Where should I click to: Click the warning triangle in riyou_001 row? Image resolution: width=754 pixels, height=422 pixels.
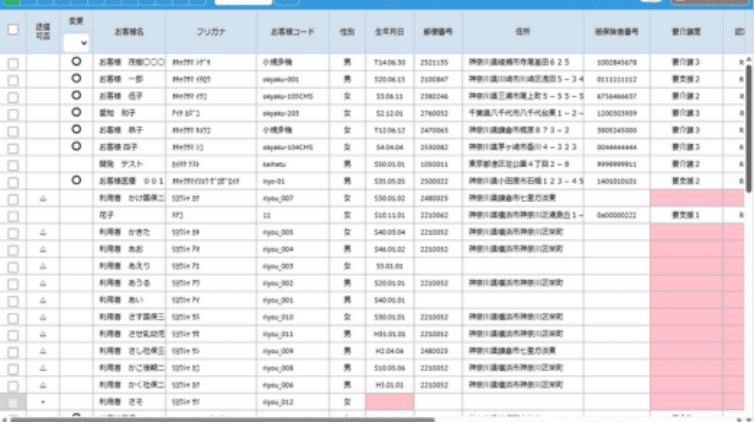click(43, 300)
